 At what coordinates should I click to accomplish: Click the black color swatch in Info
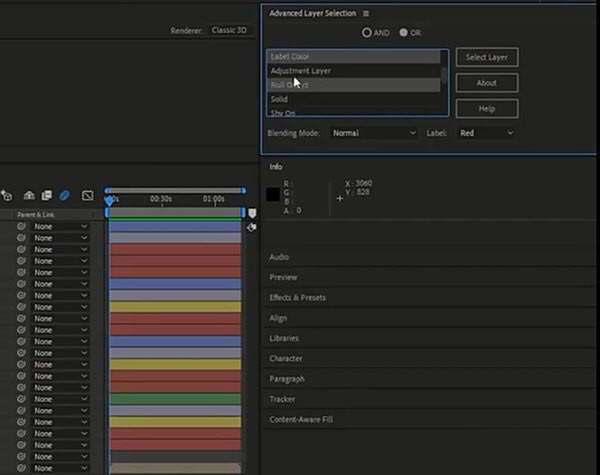tap(273, 194)
